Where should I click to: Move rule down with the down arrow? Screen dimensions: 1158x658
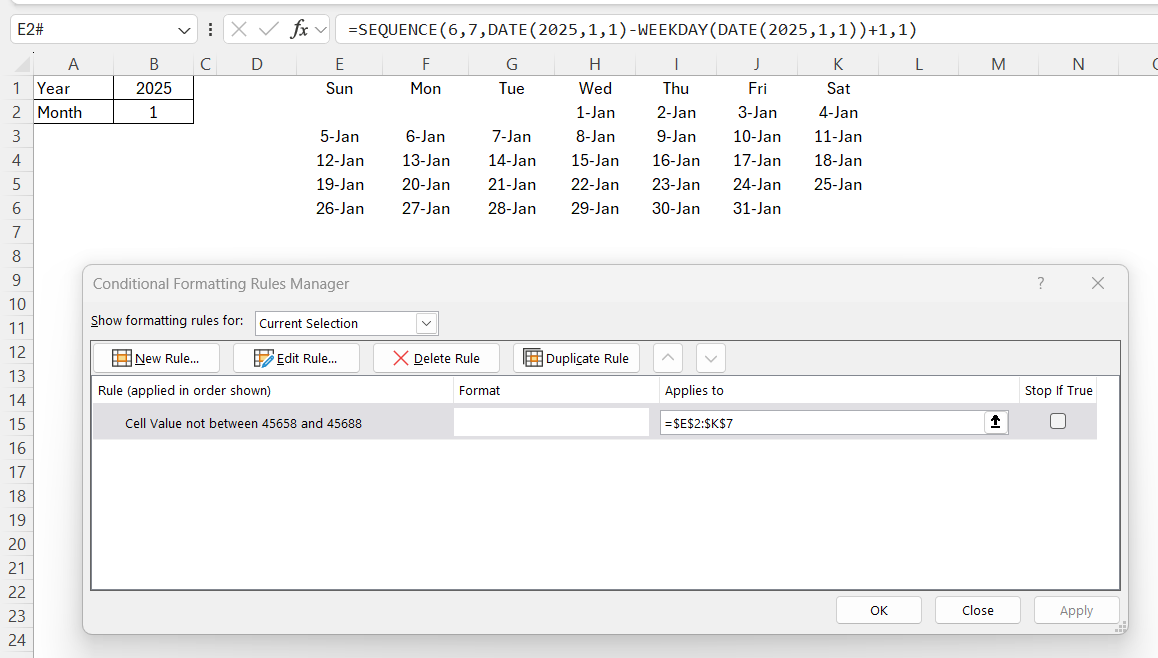coord(710,358)
